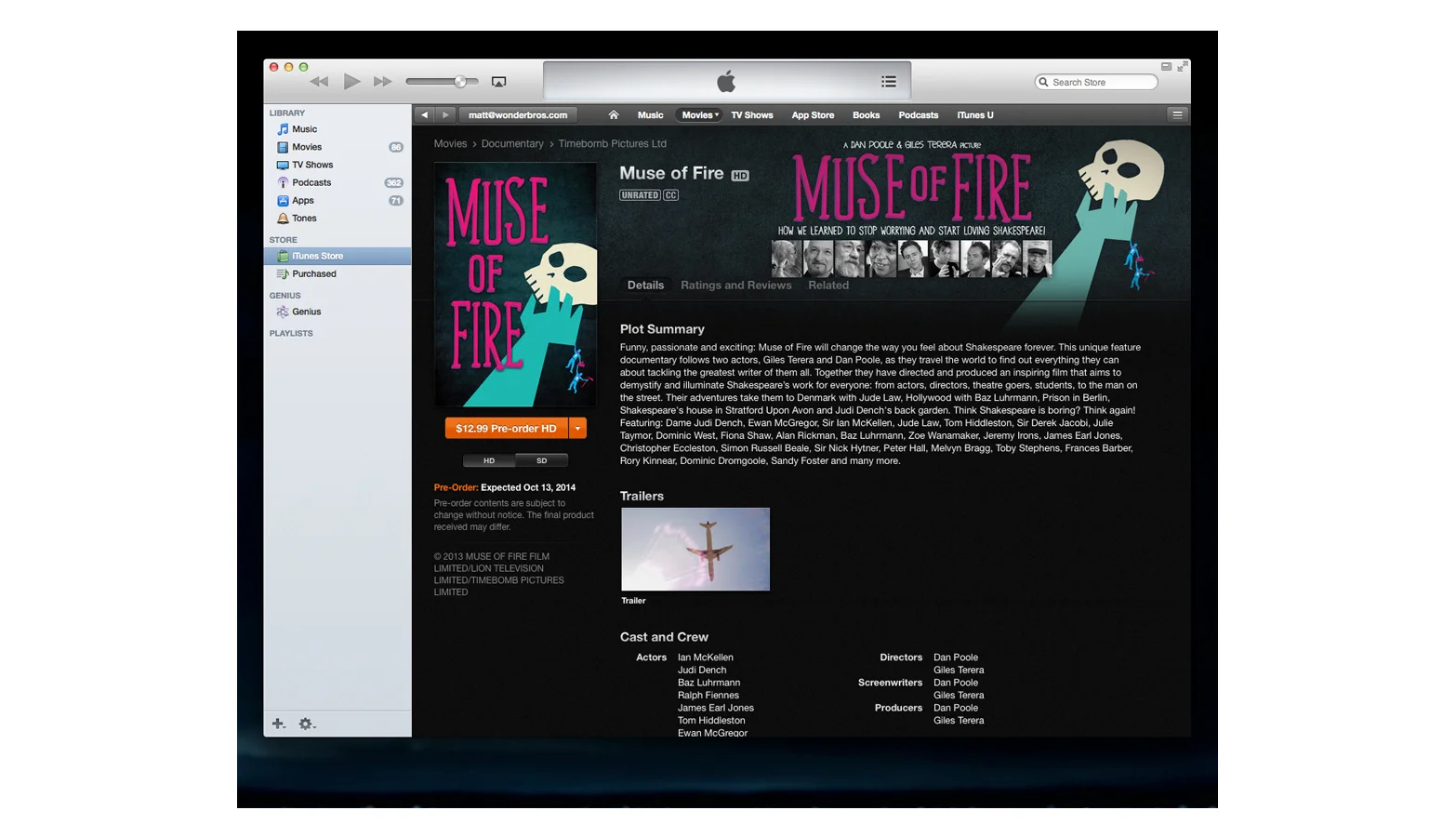Open the iTunes U store tab
Image resolution: width=1456 pixels, height=837 pixels.
pos(975,115)
